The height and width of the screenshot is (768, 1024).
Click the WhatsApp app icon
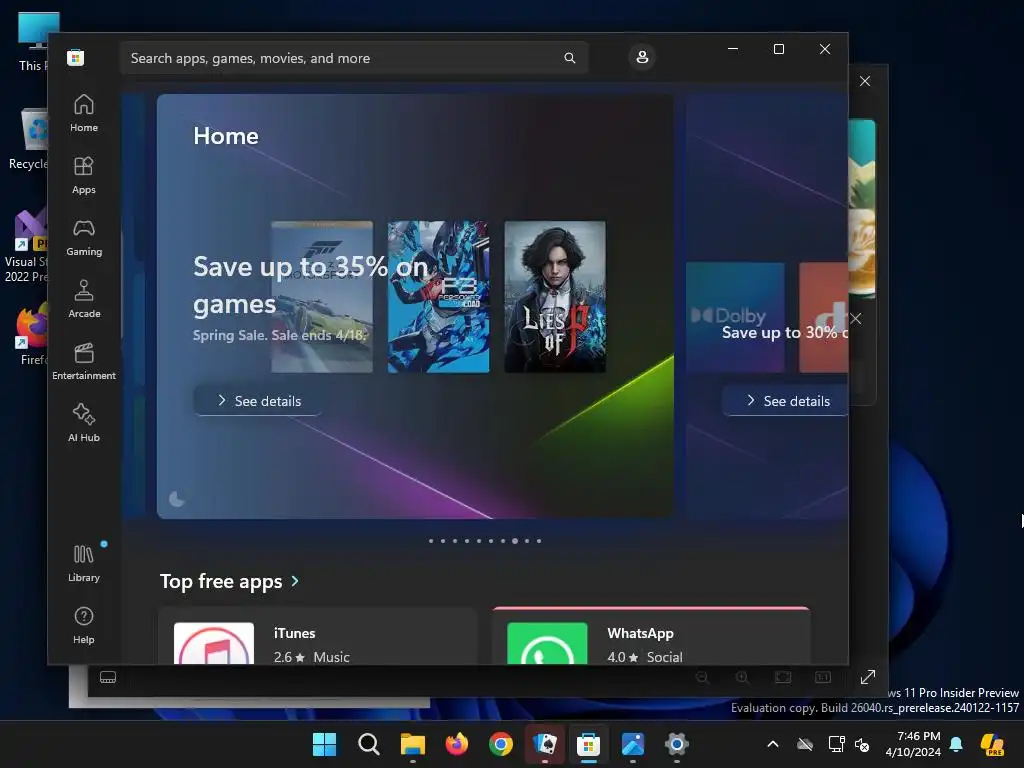pyautogui.click(x=547, y=644)
